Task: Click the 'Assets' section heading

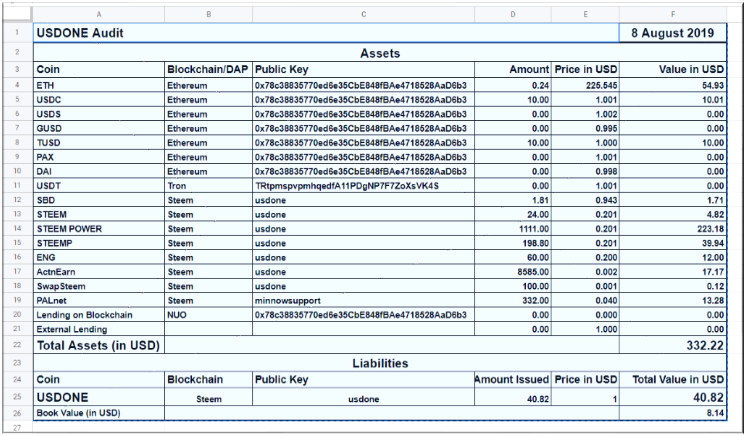Action: click(x=380, y=53)
